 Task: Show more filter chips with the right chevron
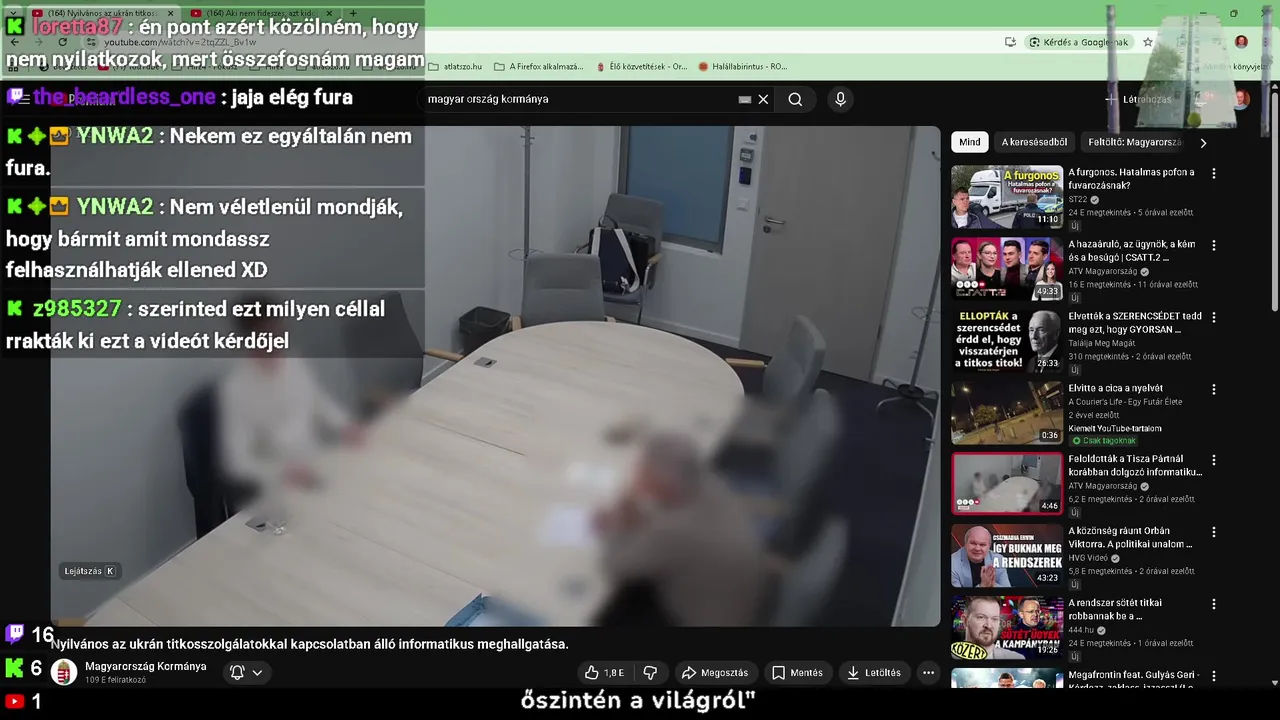(1203, 143)
